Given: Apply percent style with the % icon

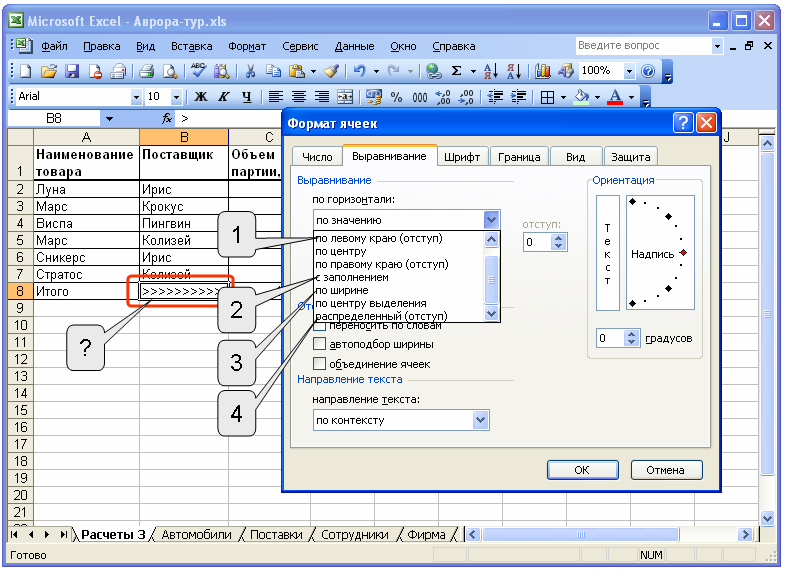Looking at the screenshot, I should 397,97.
